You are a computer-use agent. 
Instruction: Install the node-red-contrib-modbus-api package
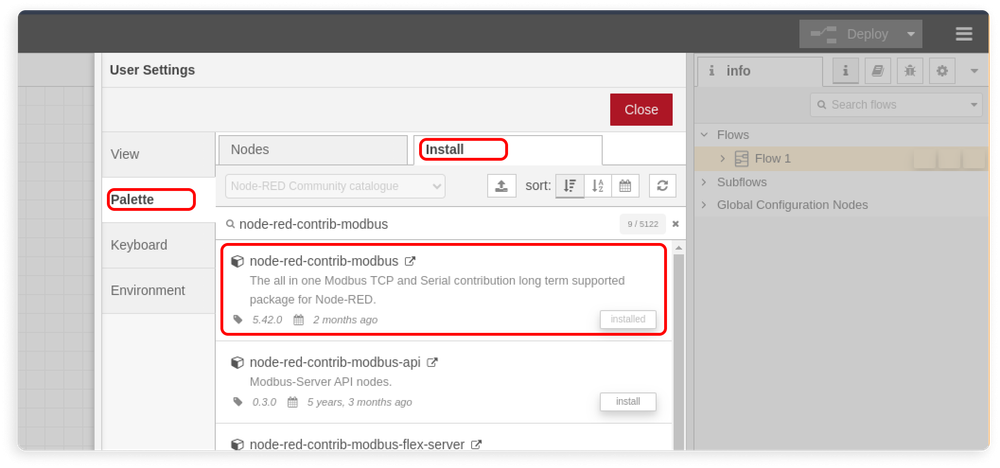pos(627,402)
